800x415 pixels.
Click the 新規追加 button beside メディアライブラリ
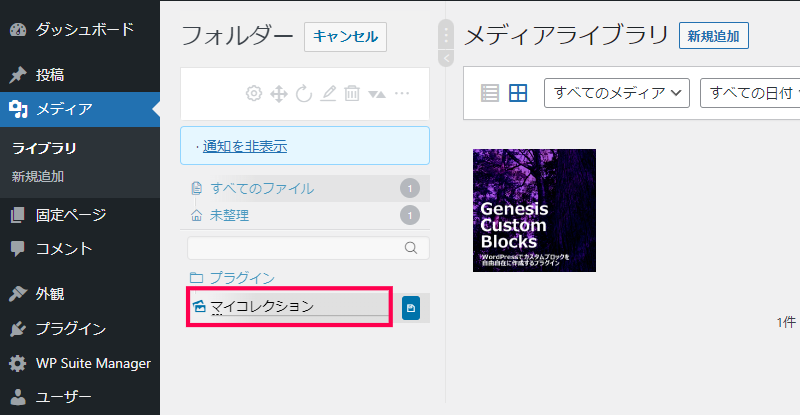coord(713,36)
